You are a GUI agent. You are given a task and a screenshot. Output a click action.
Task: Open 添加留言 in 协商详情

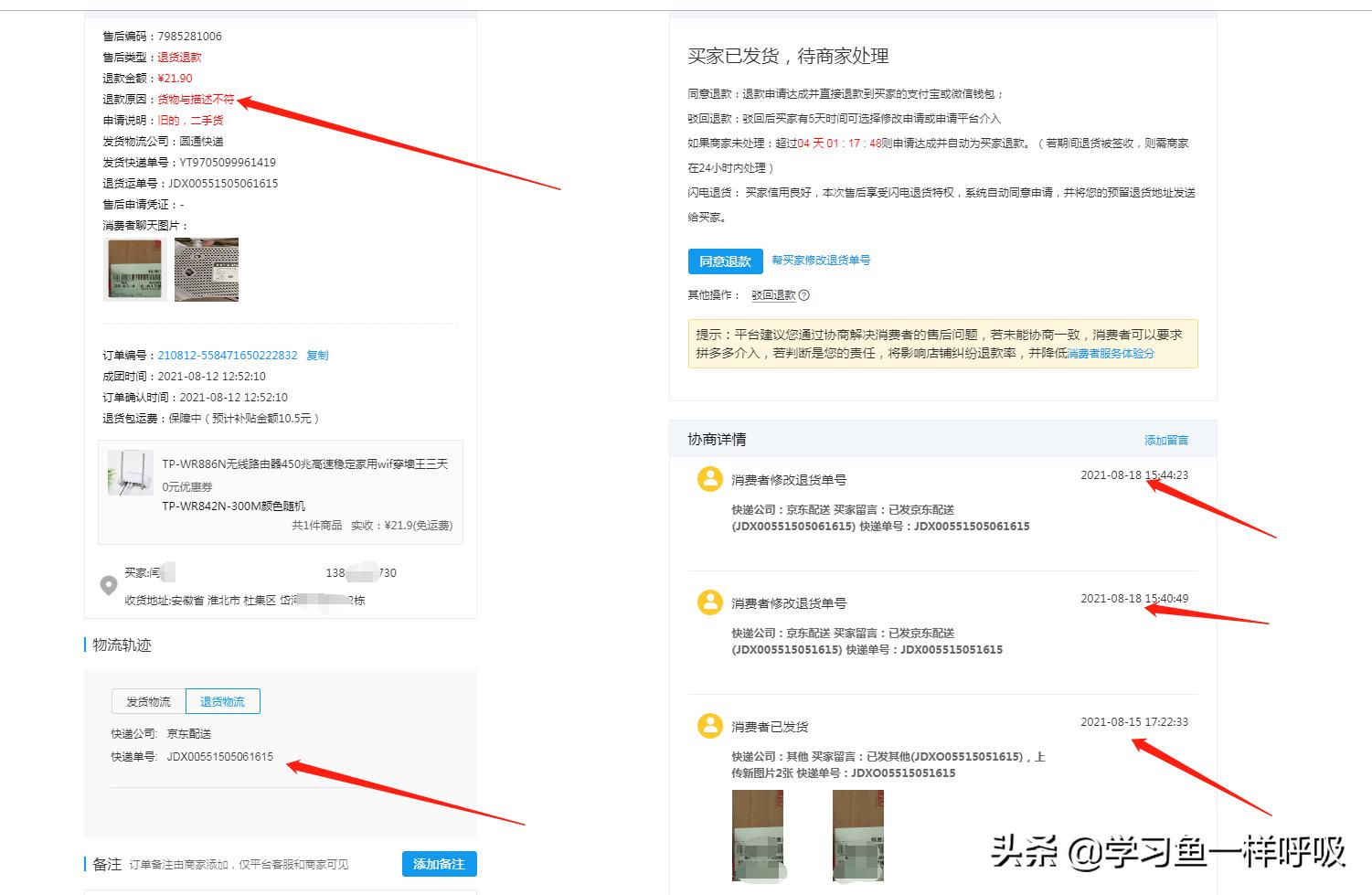click(1165, 439)
